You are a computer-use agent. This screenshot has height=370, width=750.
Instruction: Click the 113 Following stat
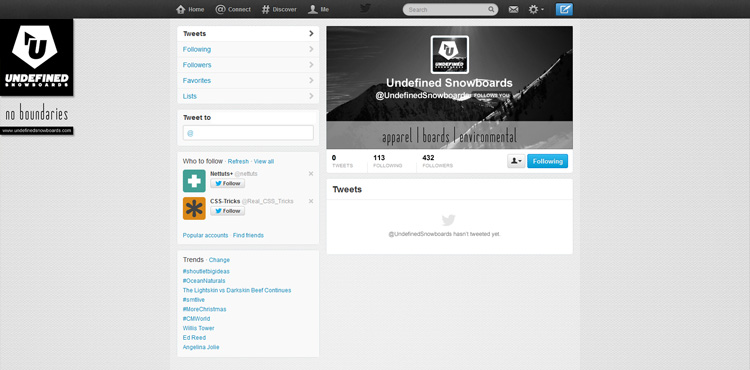[x=387, y=161]
